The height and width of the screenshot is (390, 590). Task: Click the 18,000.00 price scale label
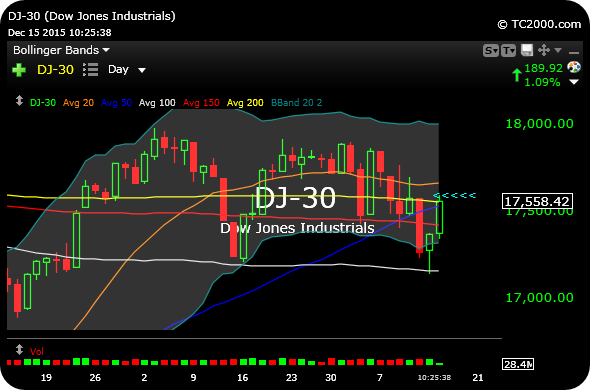(x=539, y=123)
